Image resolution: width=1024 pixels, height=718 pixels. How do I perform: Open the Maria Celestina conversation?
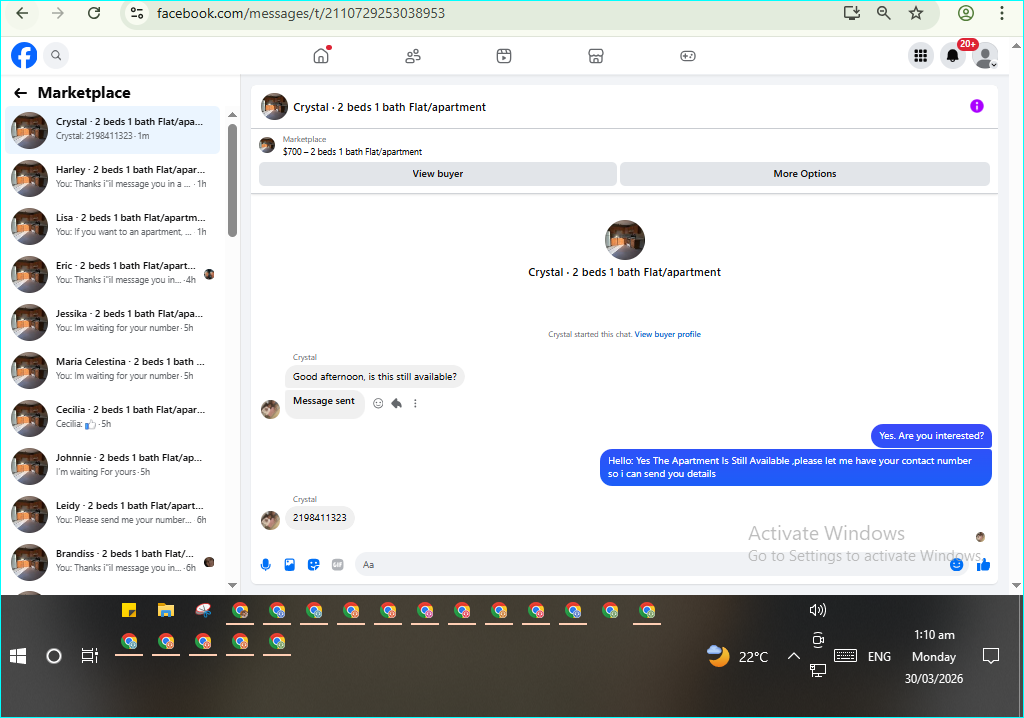tap(113, 369)
